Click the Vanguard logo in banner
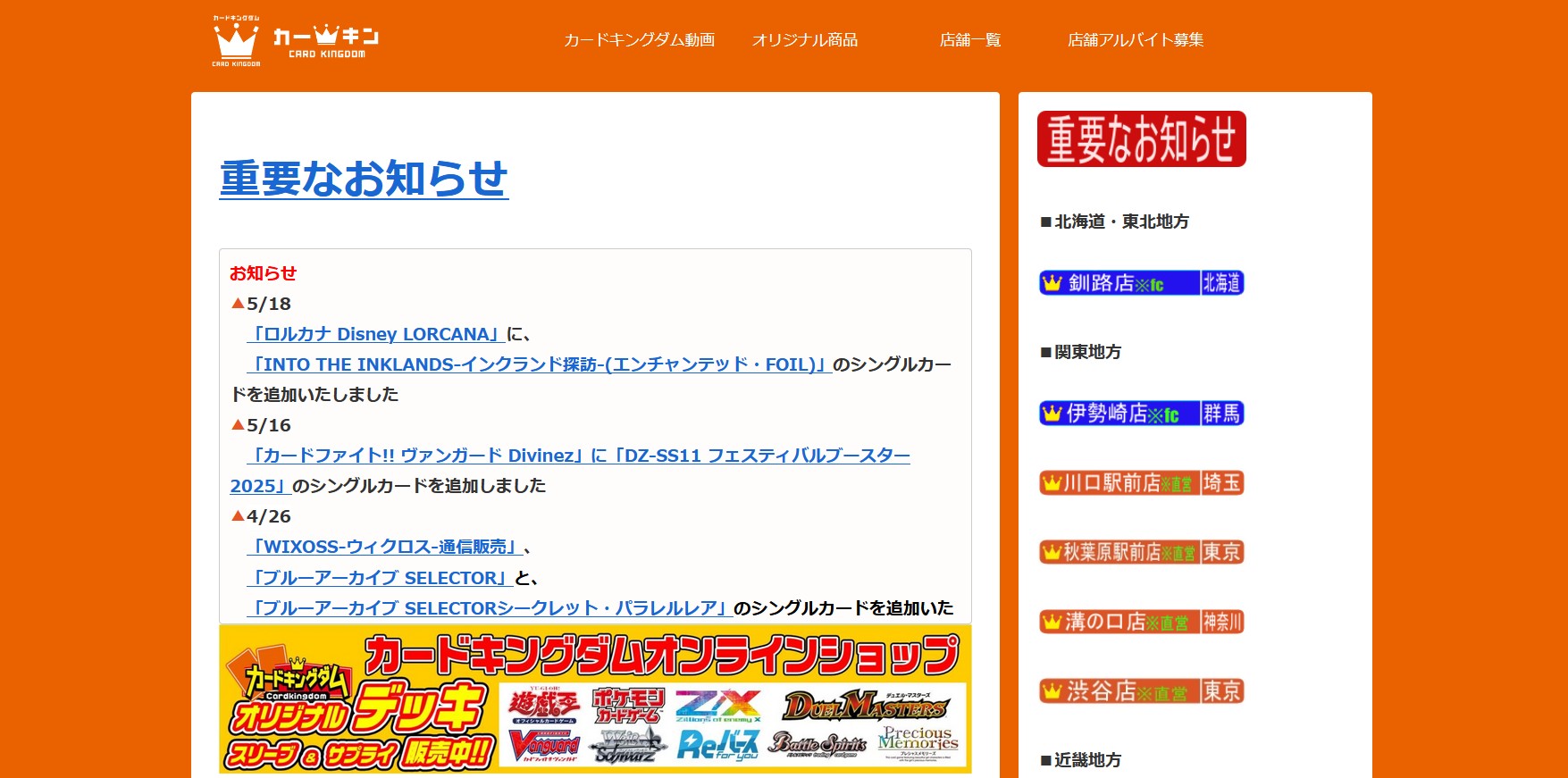Screen dimensions: 1568x778 pos(544,746)
